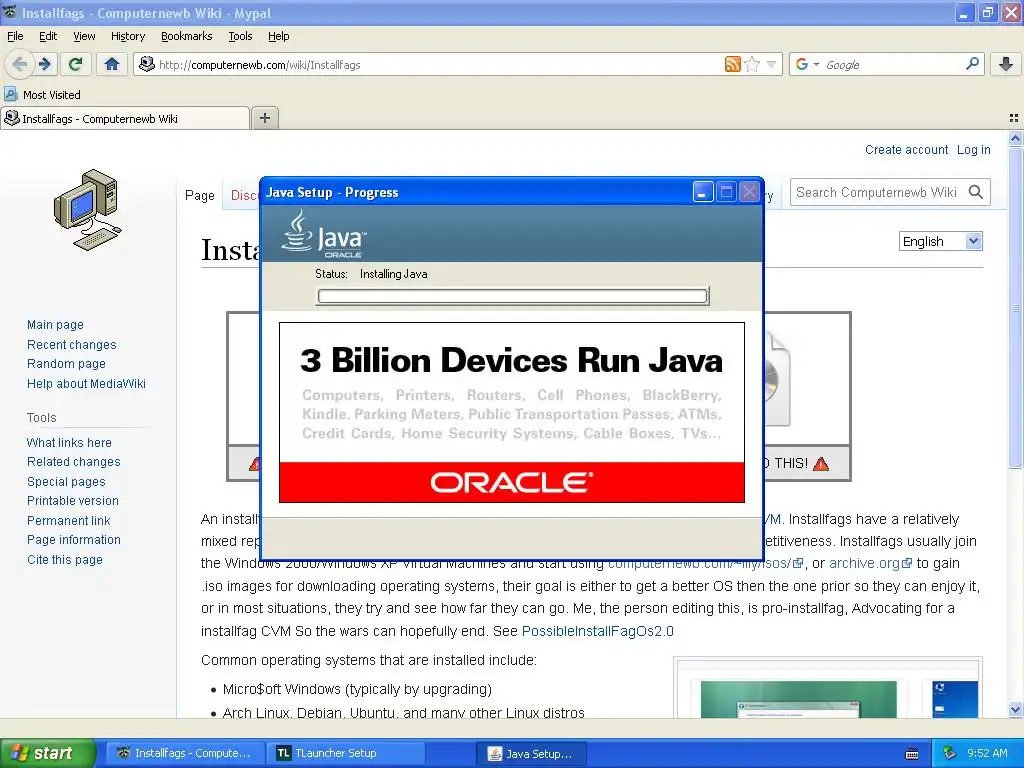
Task: Open Special pages link
Action: pyautogui.click(x=66, y=481)
